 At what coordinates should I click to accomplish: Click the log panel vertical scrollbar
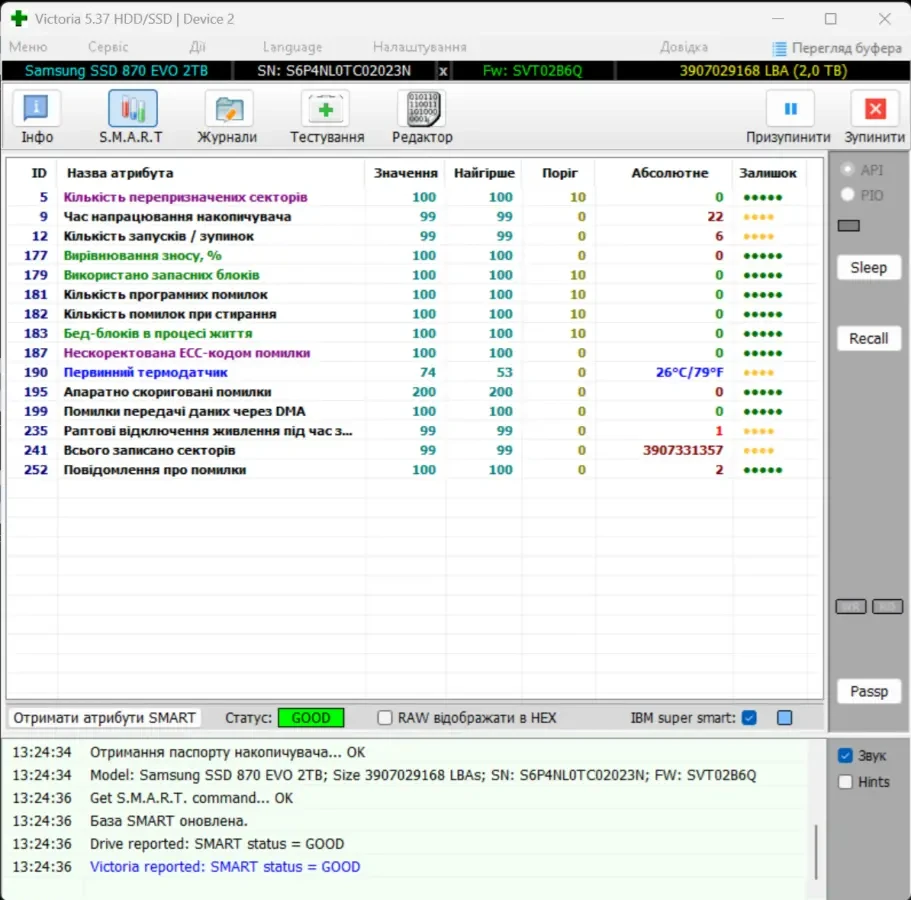pos(816,851)
